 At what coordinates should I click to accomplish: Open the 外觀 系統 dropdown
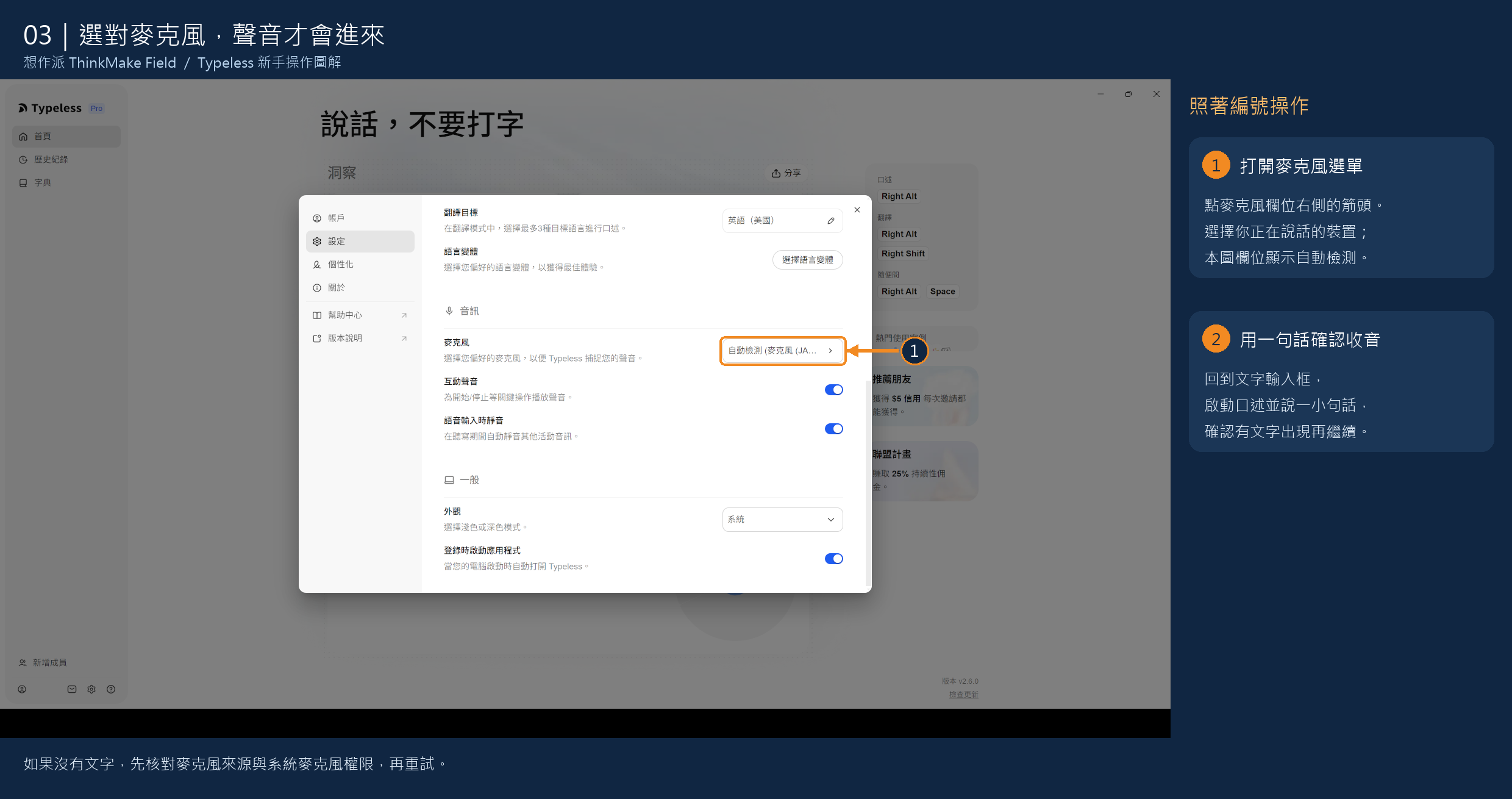point(782,520)
